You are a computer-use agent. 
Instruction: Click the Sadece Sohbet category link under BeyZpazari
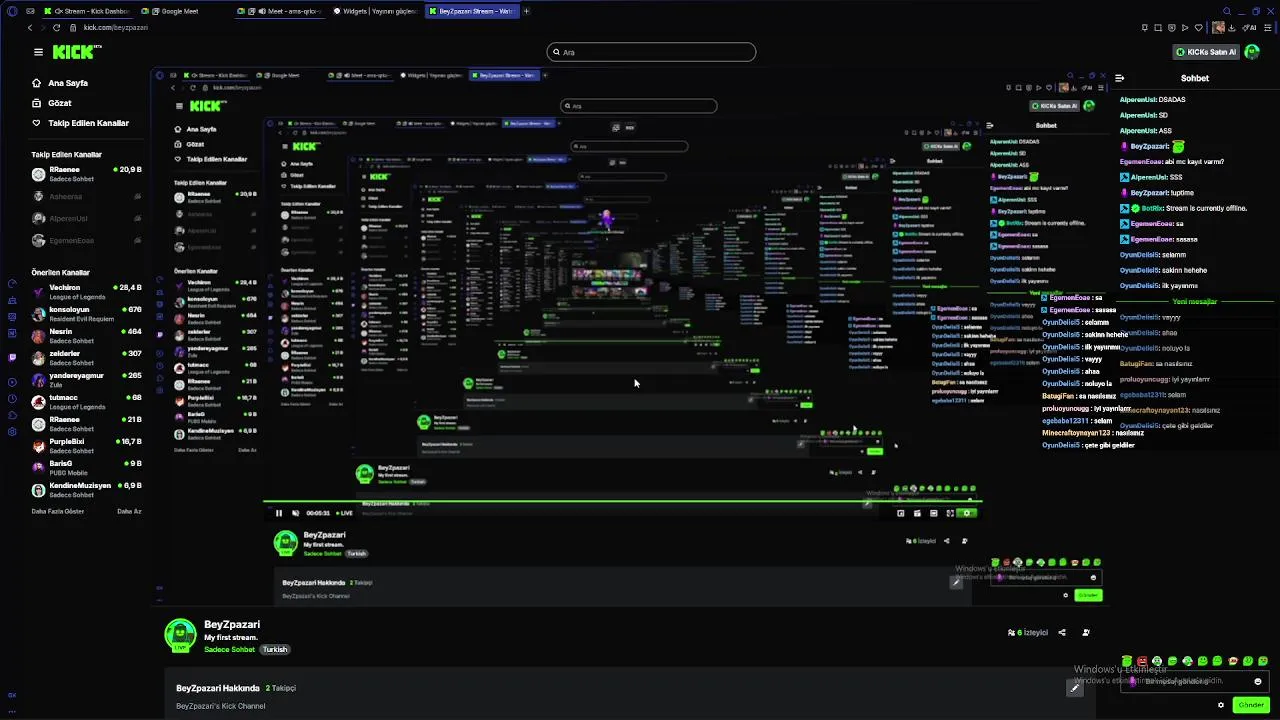229,649
